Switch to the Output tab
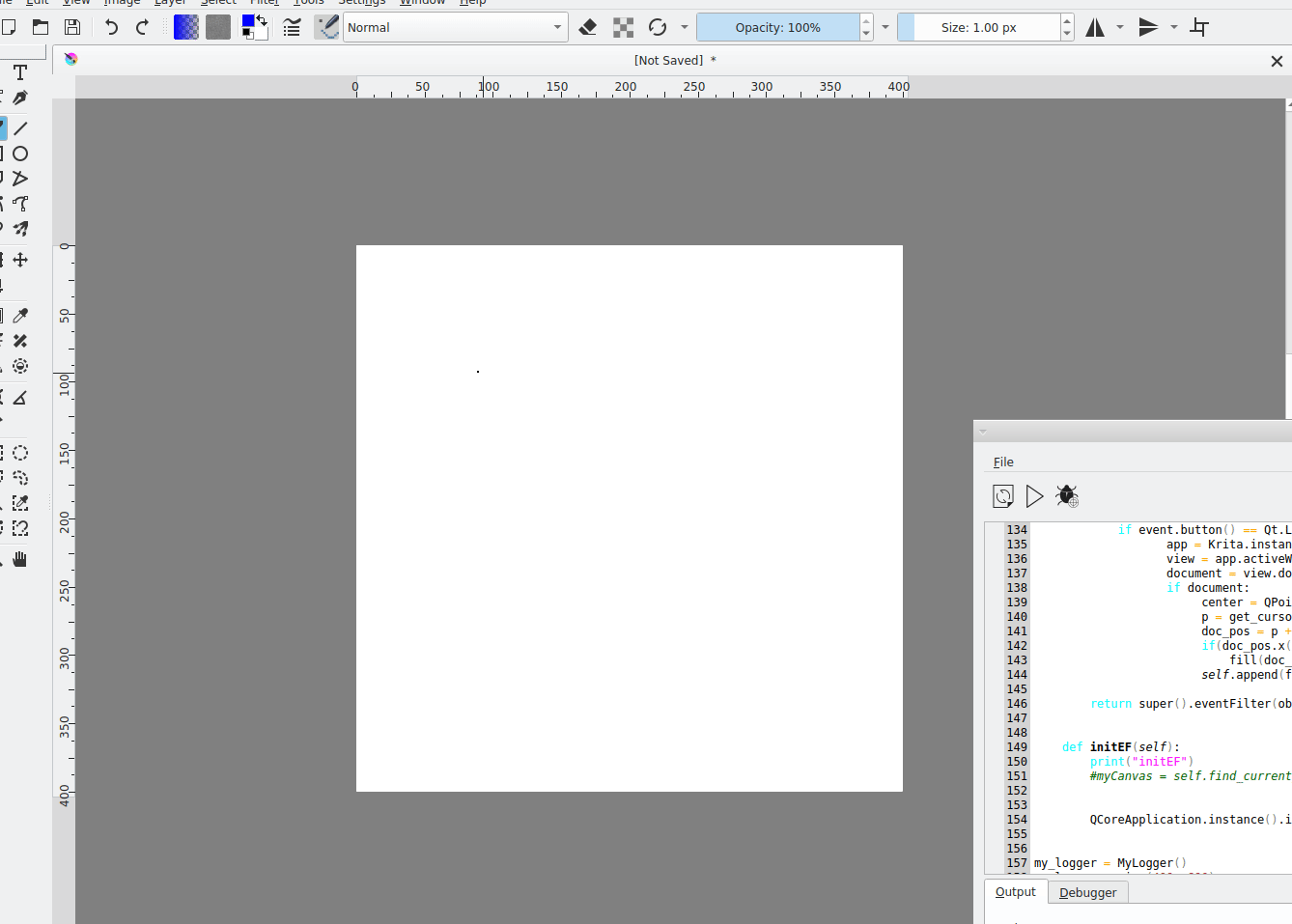The height and width of the screenshot is (924, 1292). point(1015,892)
